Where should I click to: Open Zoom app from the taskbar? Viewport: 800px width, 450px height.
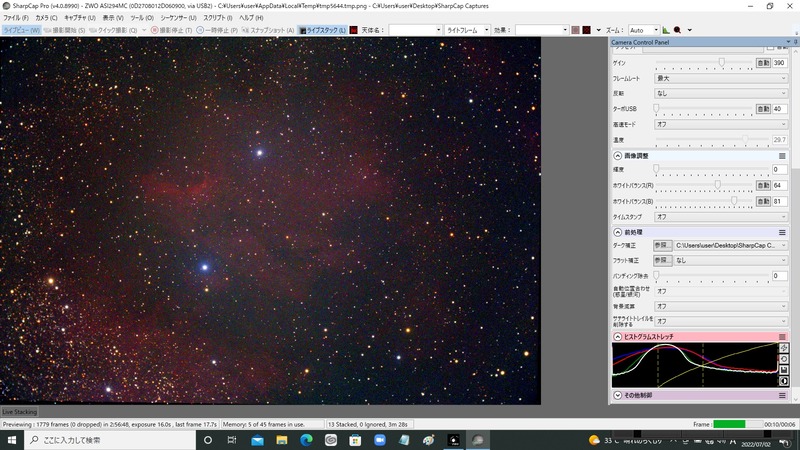(380, 440)
